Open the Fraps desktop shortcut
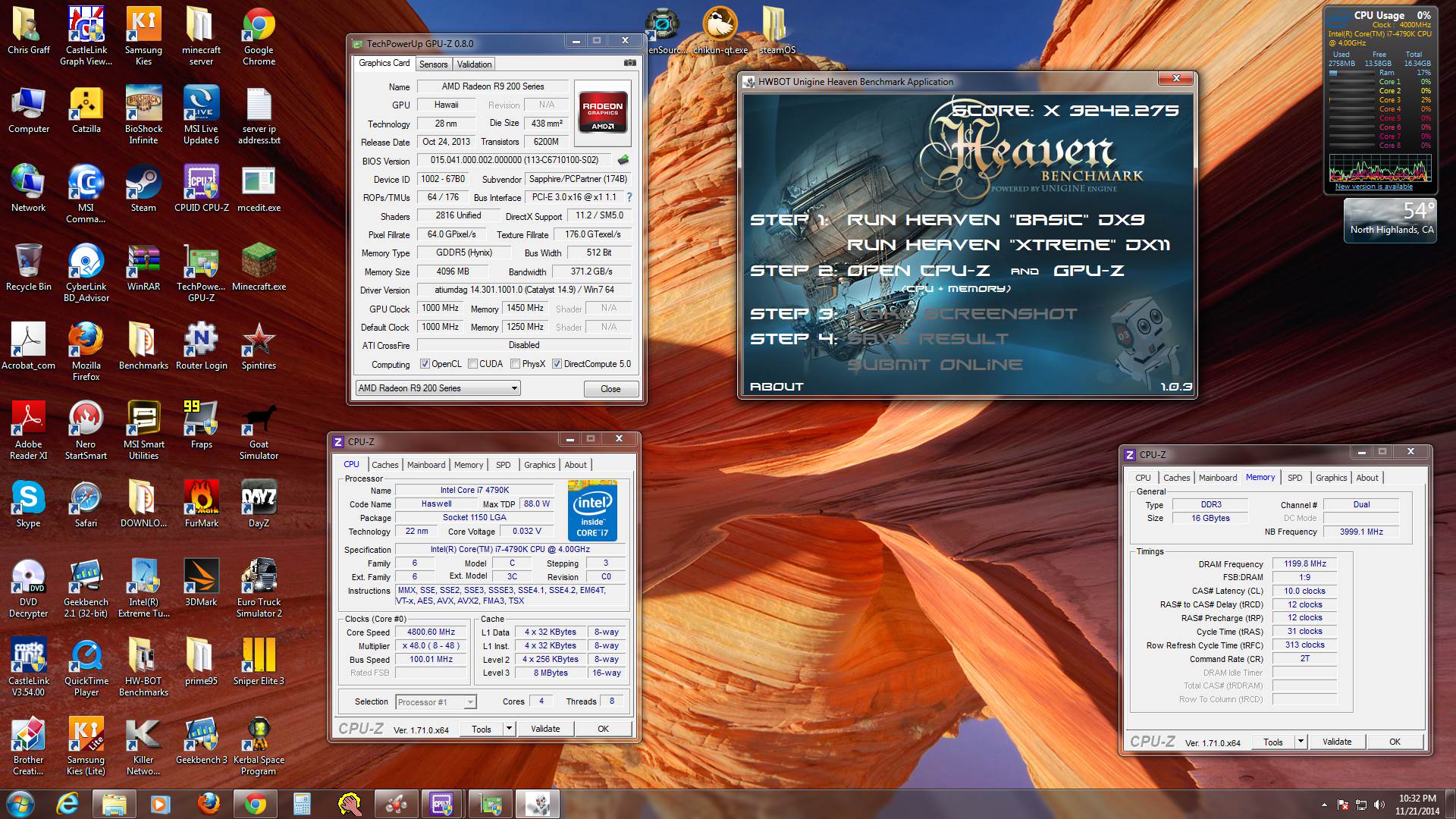 point(201,425)
